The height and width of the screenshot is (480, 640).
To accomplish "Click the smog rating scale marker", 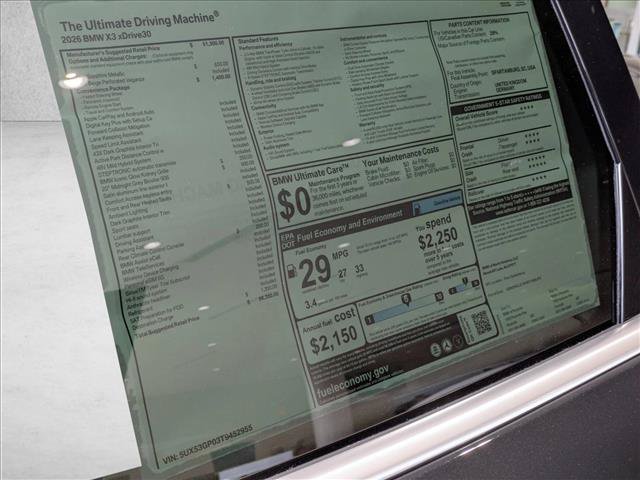I will (464, 282).
